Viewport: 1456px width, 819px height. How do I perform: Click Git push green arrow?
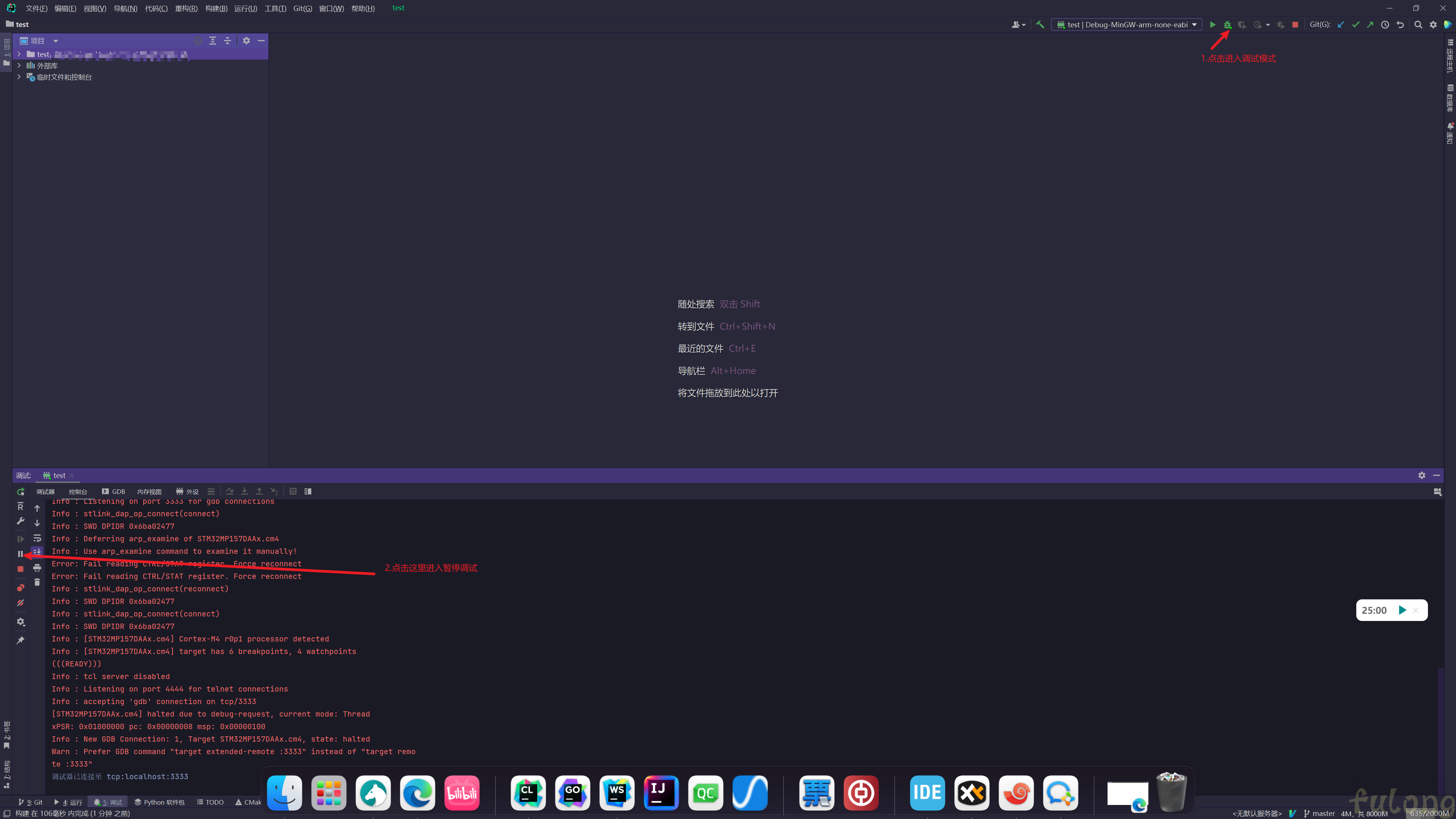(x=1370, y=25)
